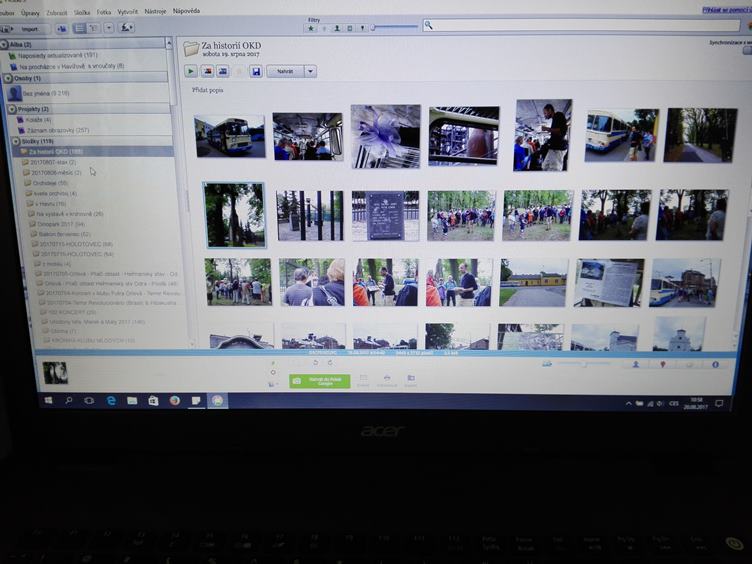Filter to photos with faces

tap(337, 28)
